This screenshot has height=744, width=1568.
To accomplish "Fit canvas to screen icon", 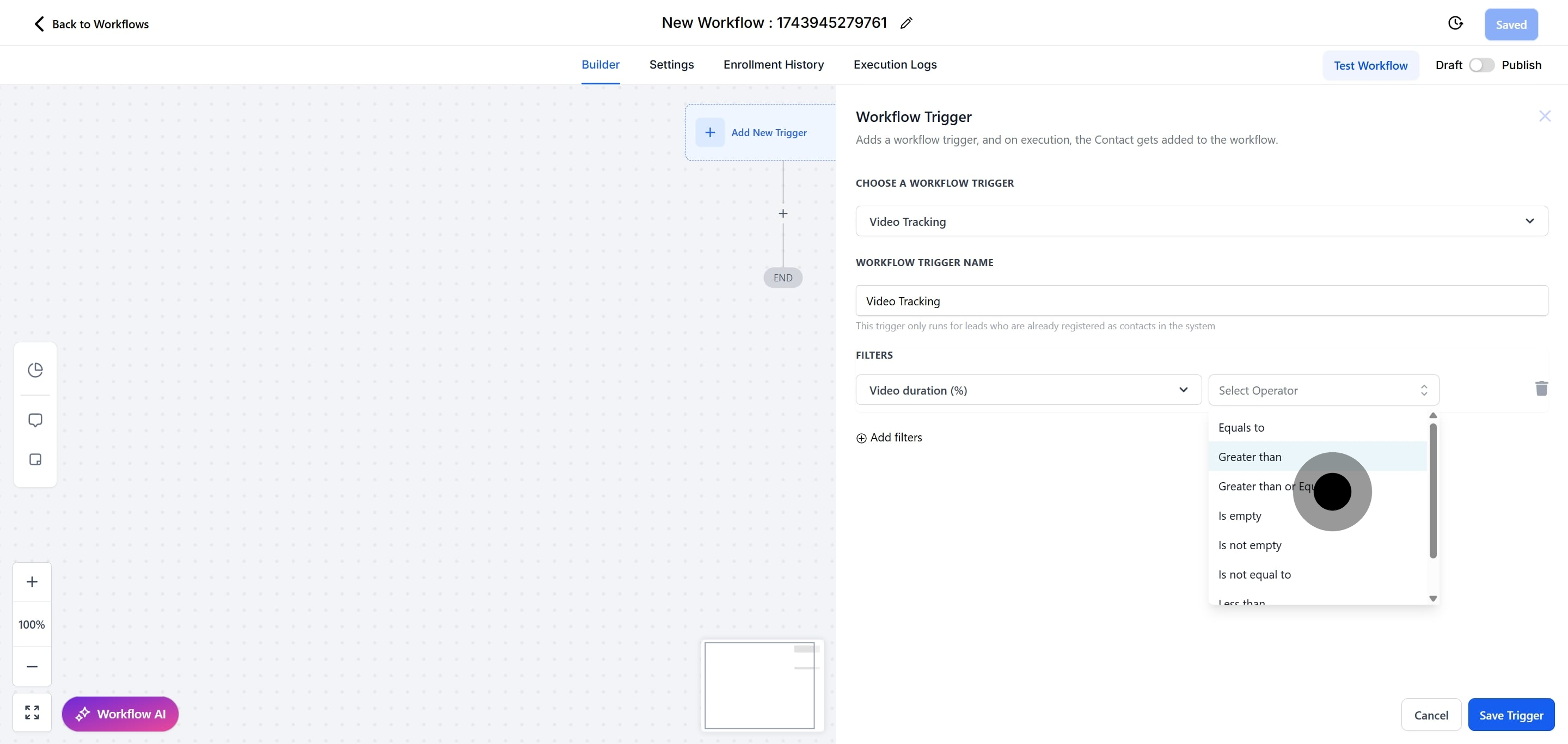I will 32,712.
